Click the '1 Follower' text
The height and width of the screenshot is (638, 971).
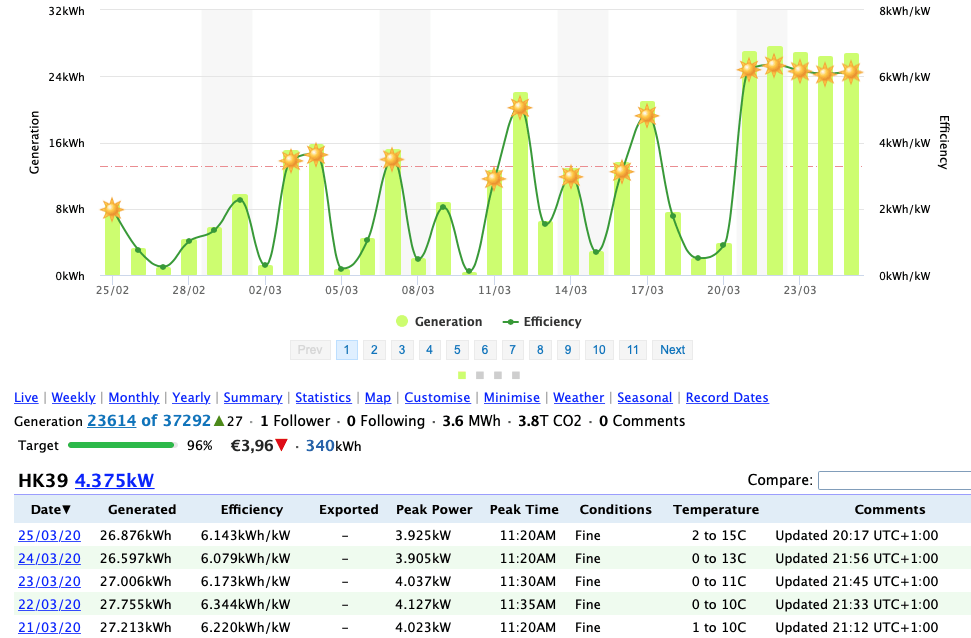pyautogui.click(x=295, y=421)
